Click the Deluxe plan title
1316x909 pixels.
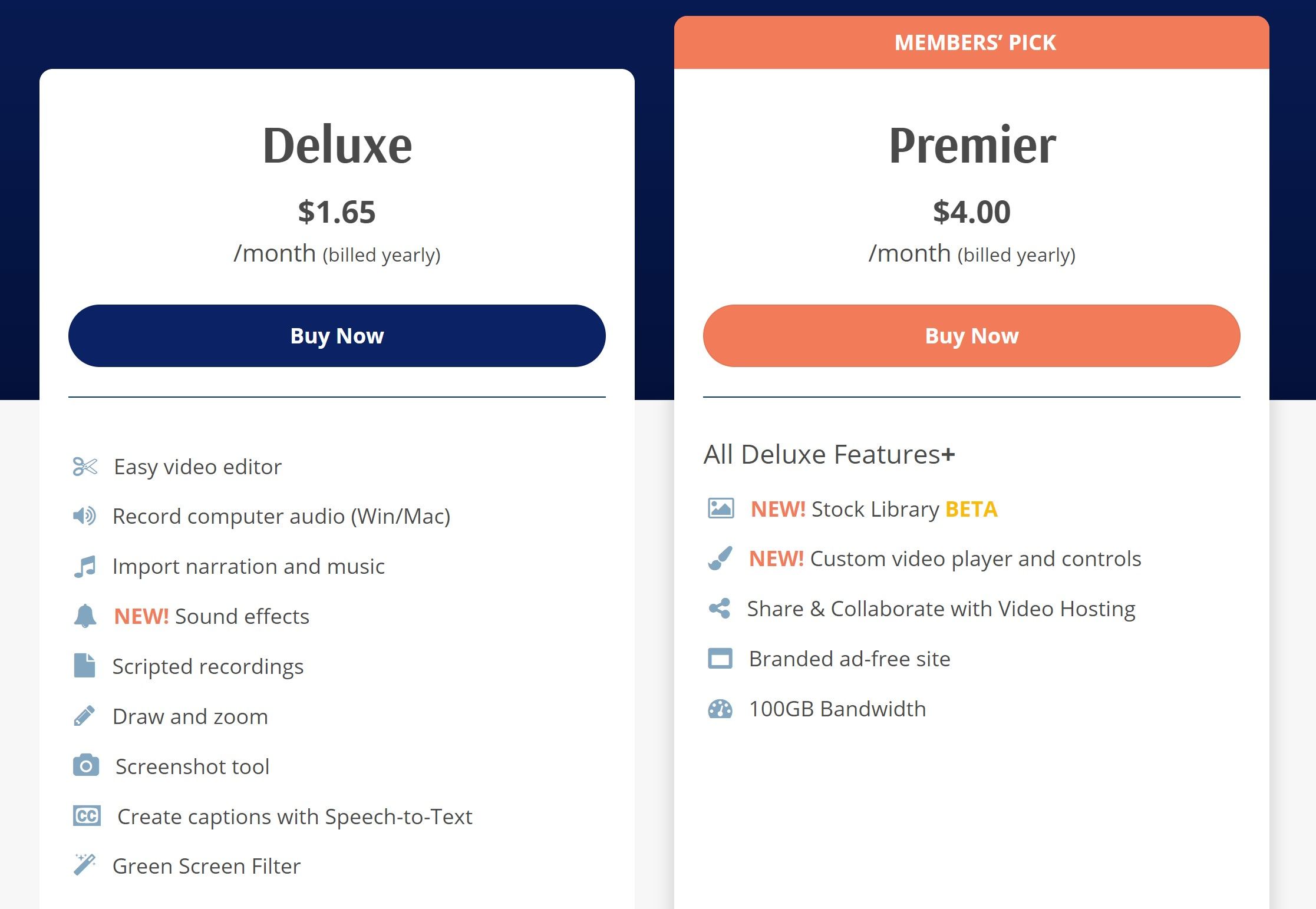pyautogui.click(x=337, y=146)
